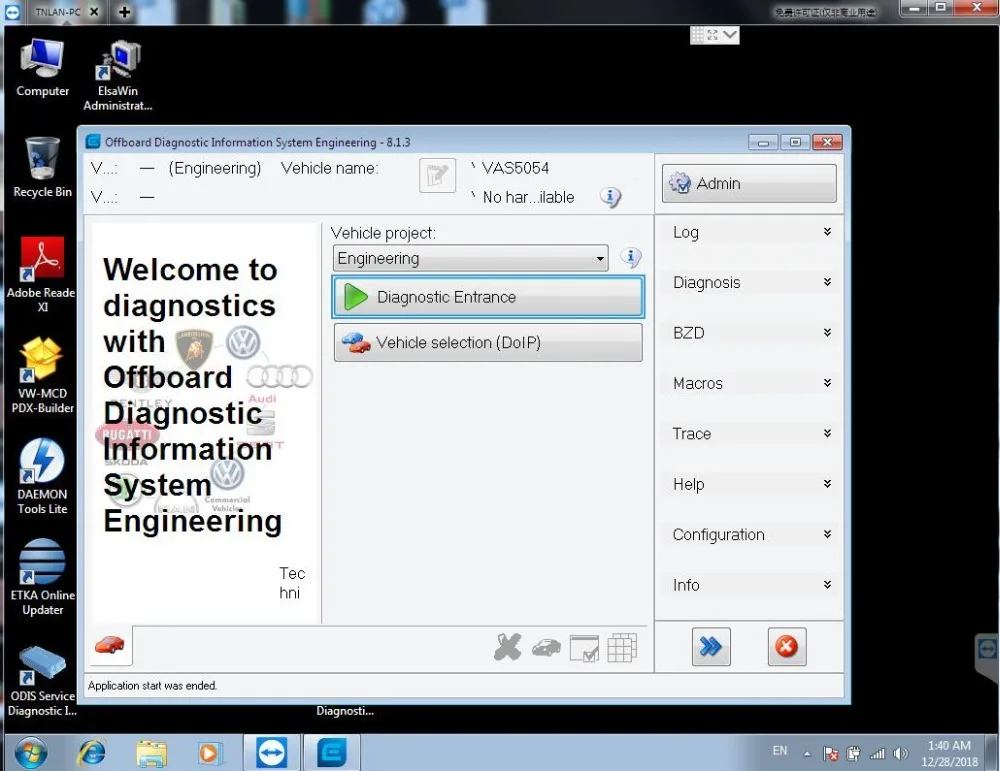The width and height of the screenshot is (1000, 771).
Task: Click the TeamViewer side panel icon
Action: click(987, 649)
